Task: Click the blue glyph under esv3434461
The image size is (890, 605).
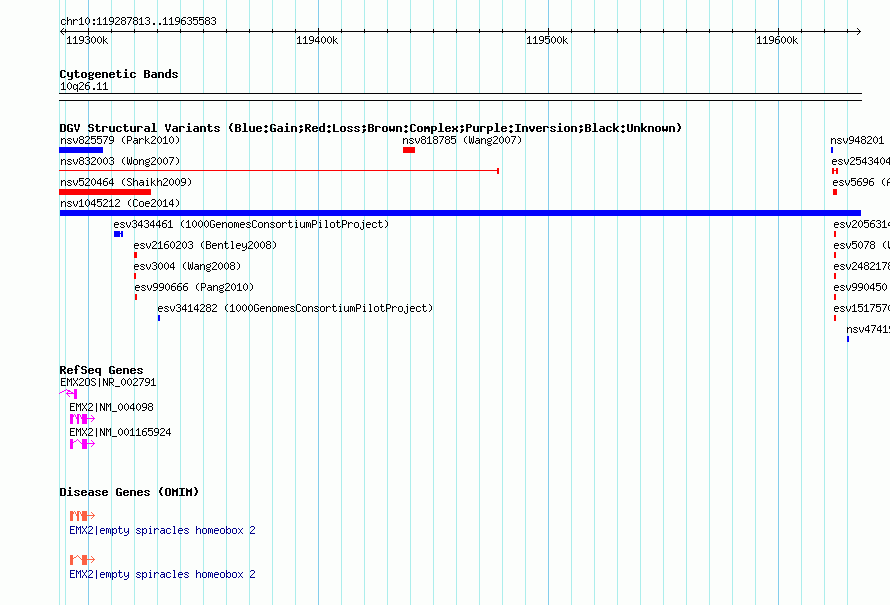Action: [119, 234]
